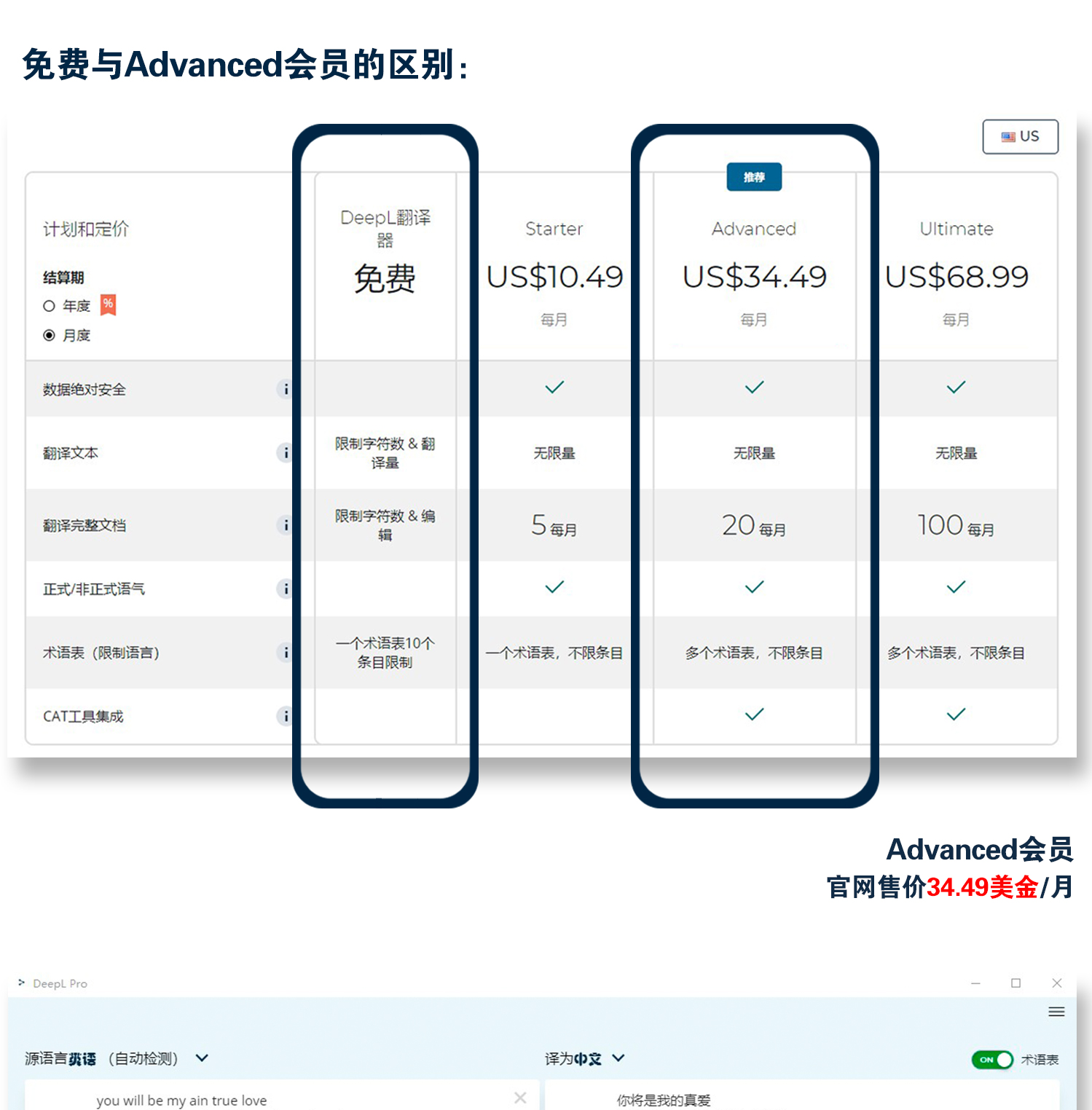
Task: Click the 一个术语表10个条目限制 cell
Action: [385, 653]
